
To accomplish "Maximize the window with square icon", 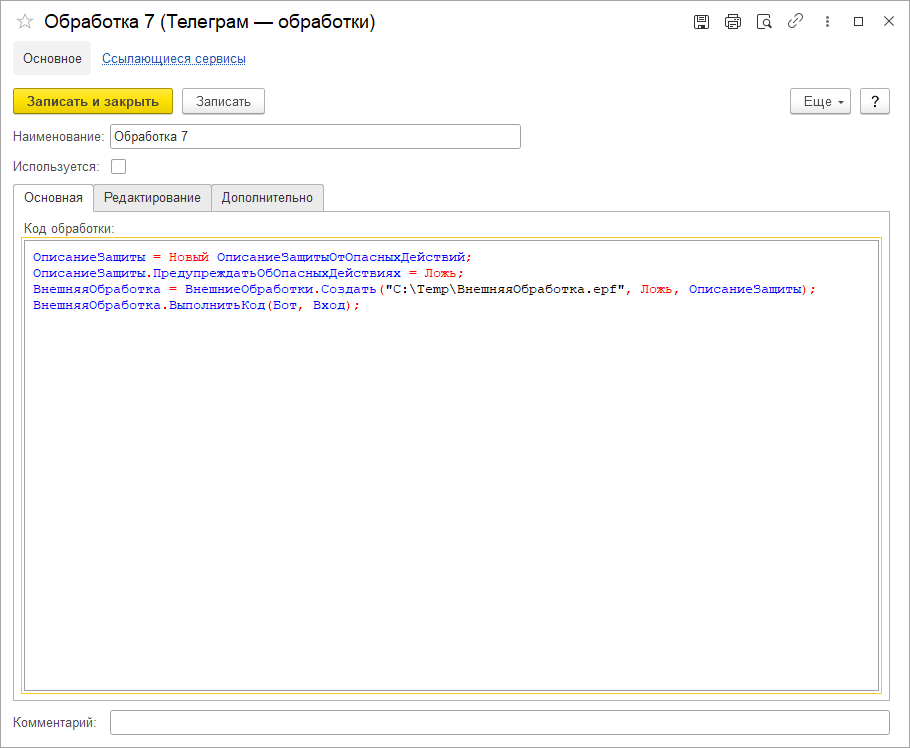I will 858,21.
